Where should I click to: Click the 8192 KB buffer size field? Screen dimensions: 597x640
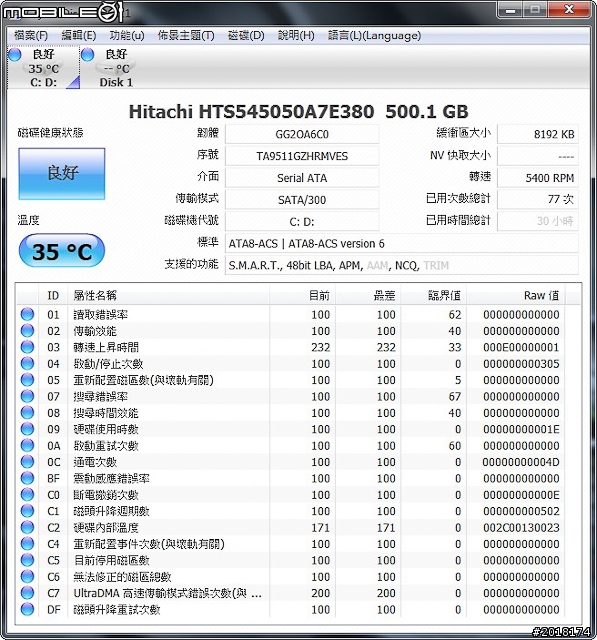538,134
